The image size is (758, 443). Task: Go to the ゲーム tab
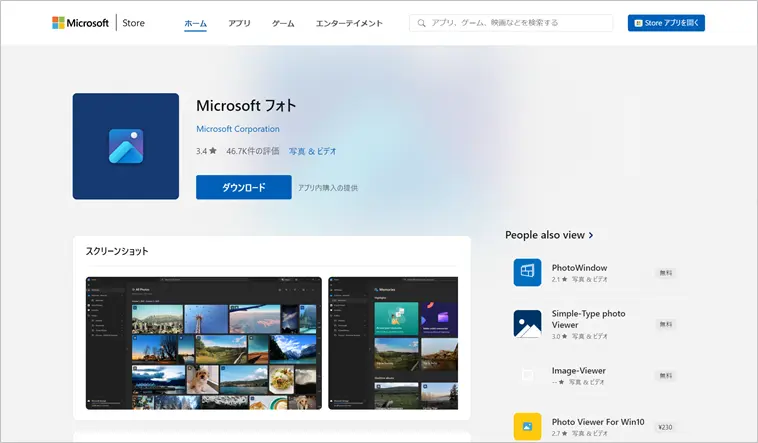click(283, 23)
